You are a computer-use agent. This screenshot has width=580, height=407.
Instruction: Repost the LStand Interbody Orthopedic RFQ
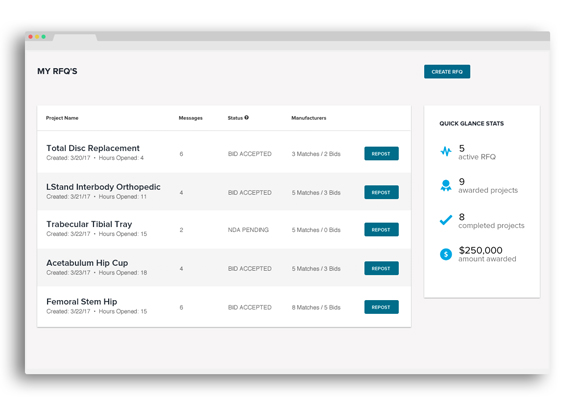pos(381,192)
